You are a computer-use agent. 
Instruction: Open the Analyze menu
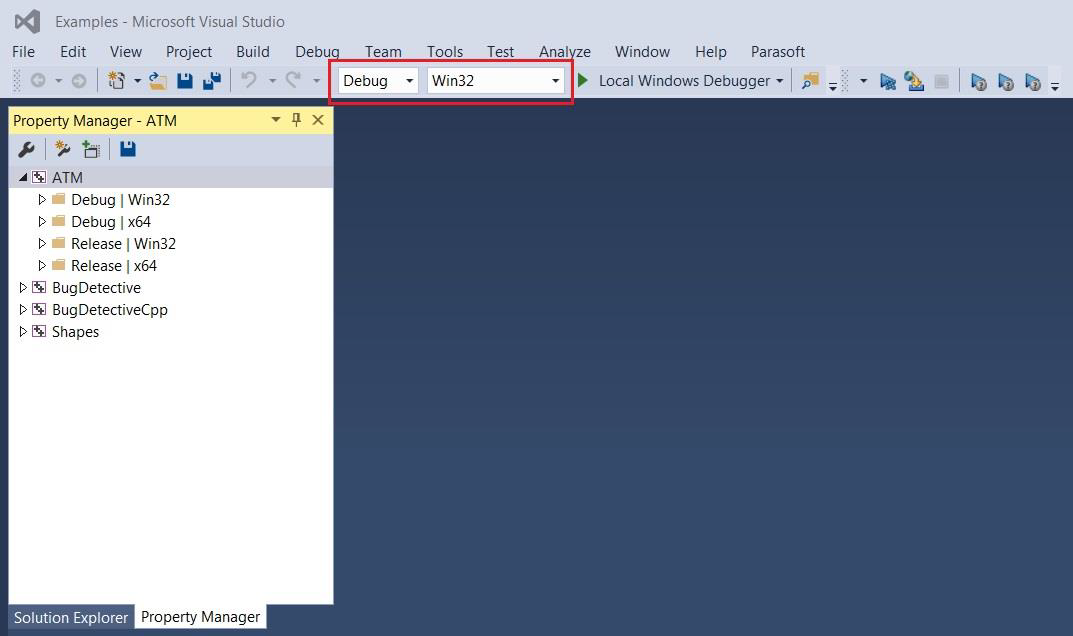[565, 52]
